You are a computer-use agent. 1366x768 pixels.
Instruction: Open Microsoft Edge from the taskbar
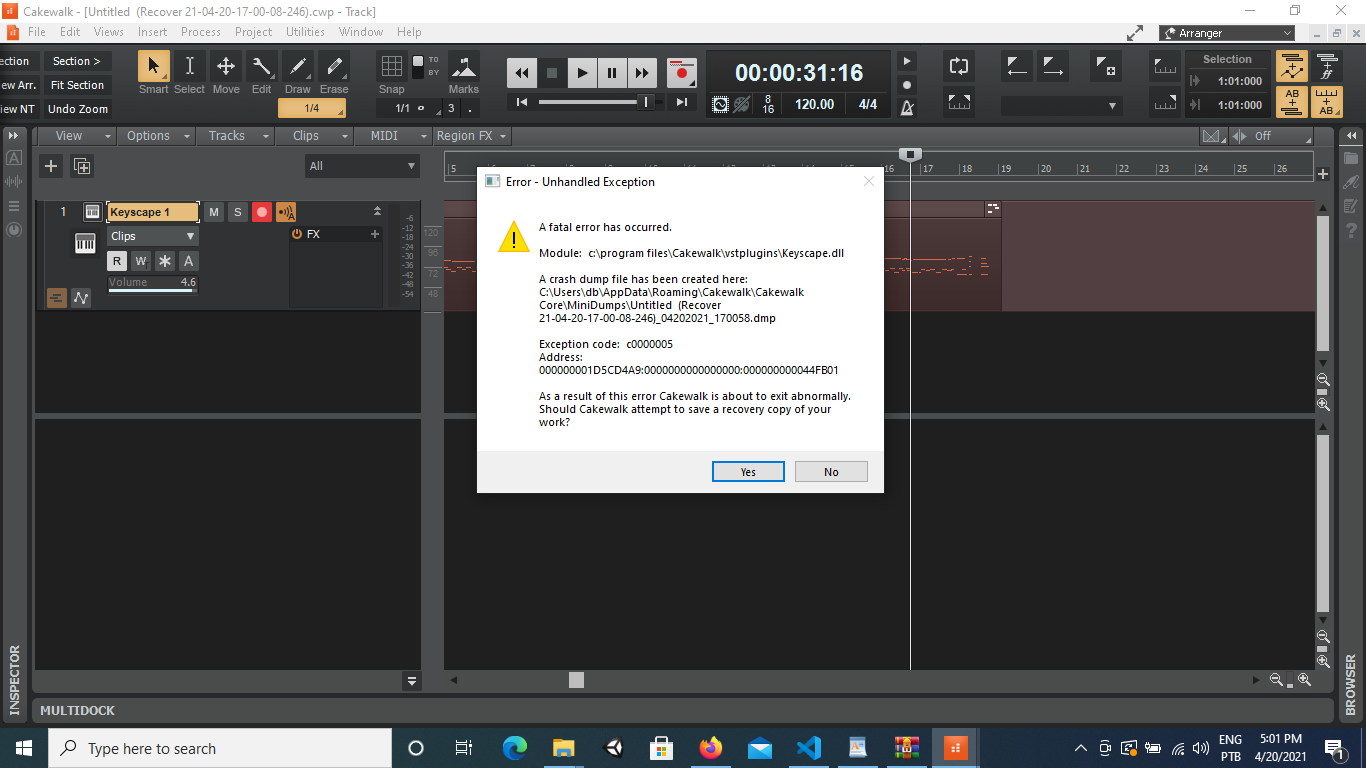tap(514, 748)
